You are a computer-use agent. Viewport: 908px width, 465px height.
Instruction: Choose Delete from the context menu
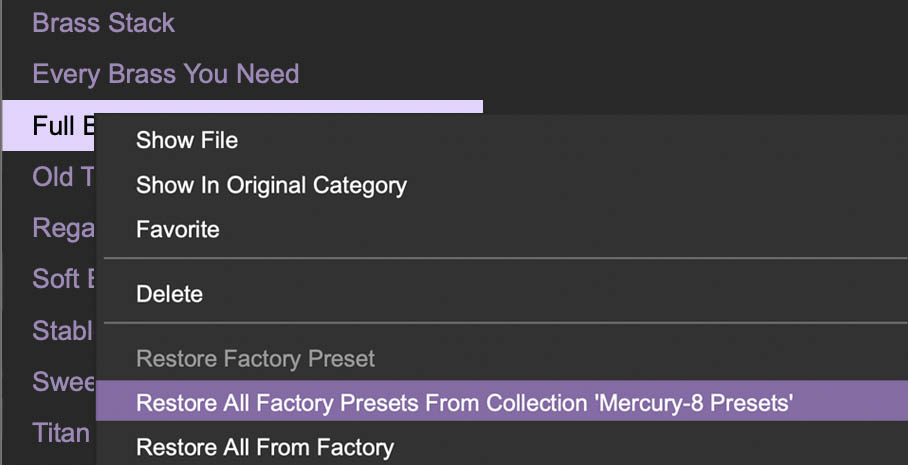[169, 294]
